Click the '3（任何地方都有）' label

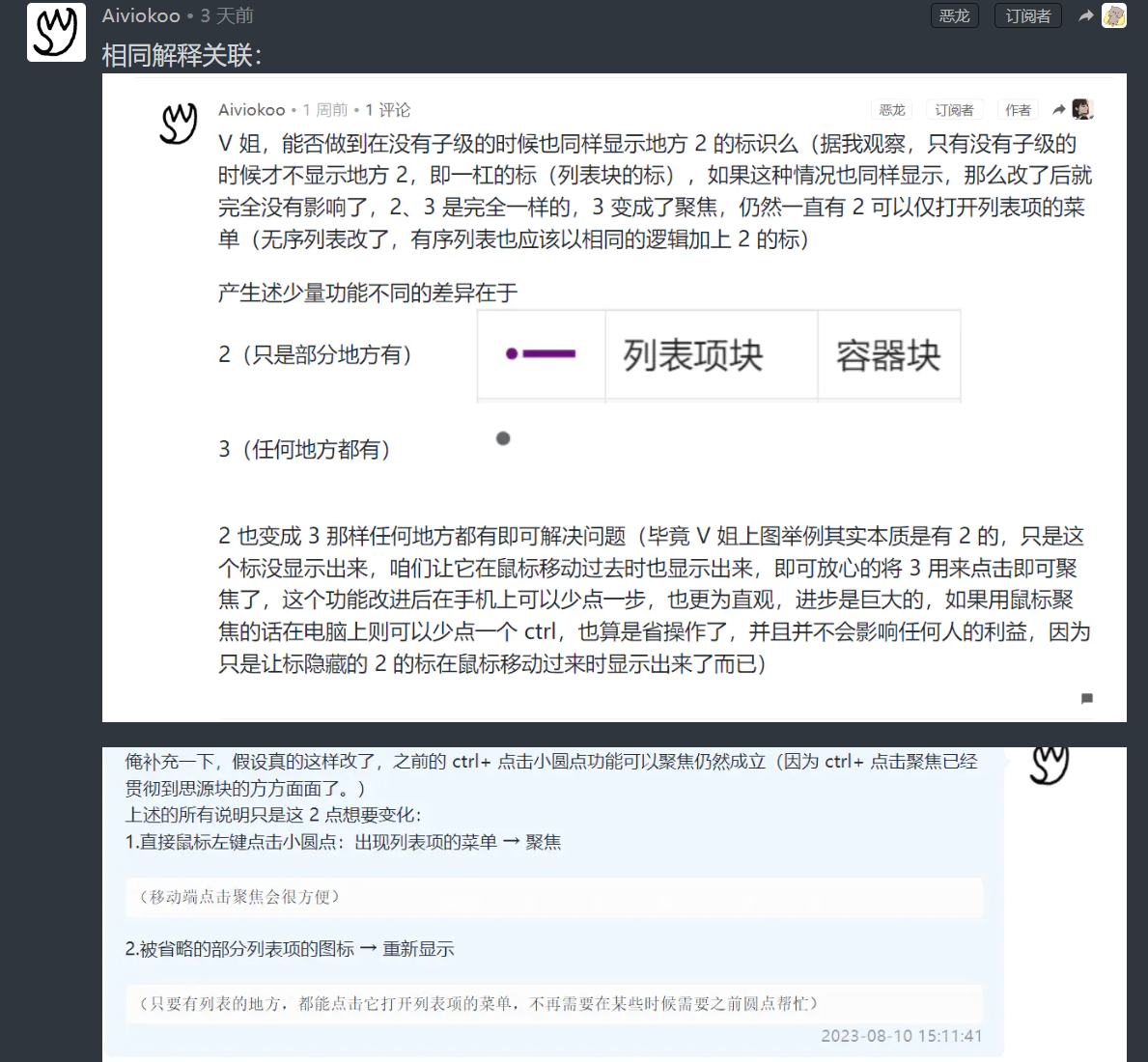pyautogui.click(x=304, y=449)
